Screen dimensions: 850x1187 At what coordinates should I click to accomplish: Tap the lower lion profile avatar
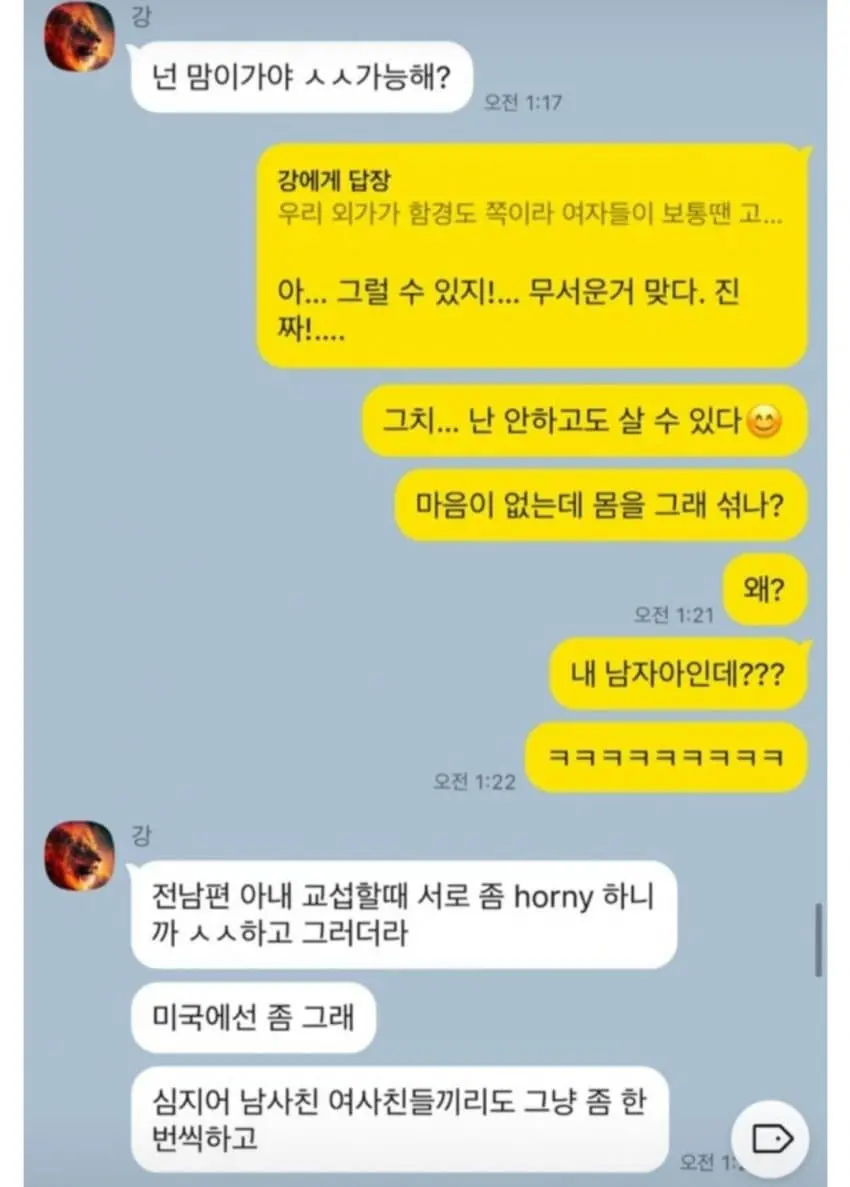(79, 855)
